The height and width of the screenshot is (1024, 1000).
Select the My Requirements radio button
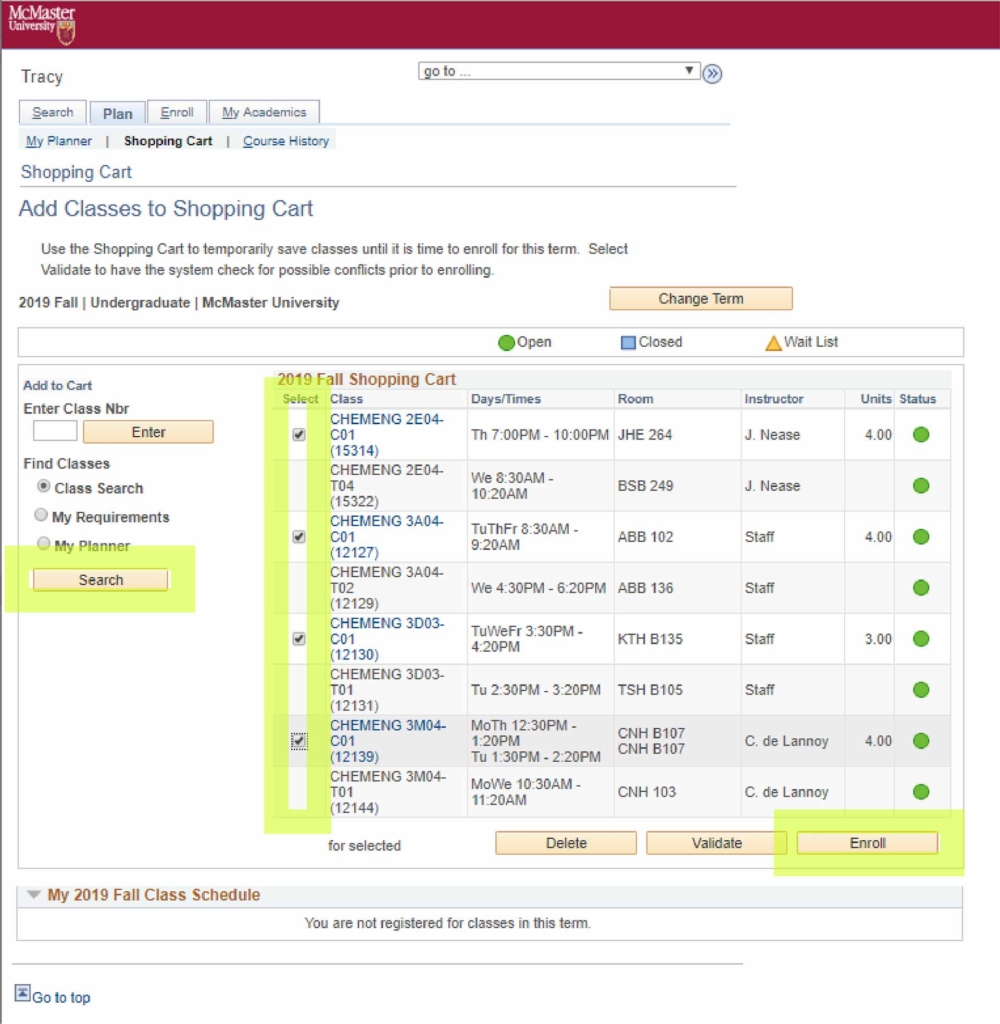pos(41,516)
